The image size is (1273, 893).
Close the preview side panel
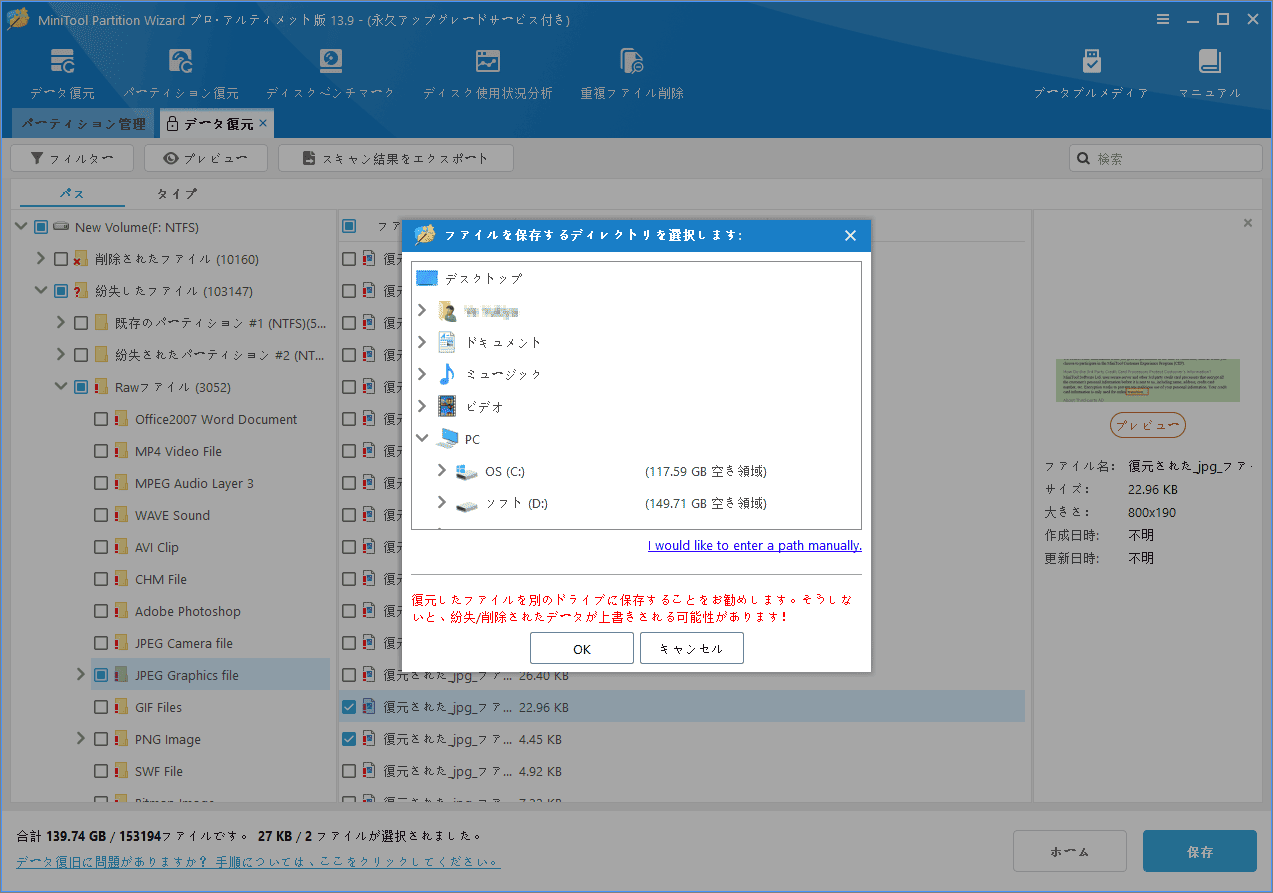pyautogui.click(x=1247, y=223)
